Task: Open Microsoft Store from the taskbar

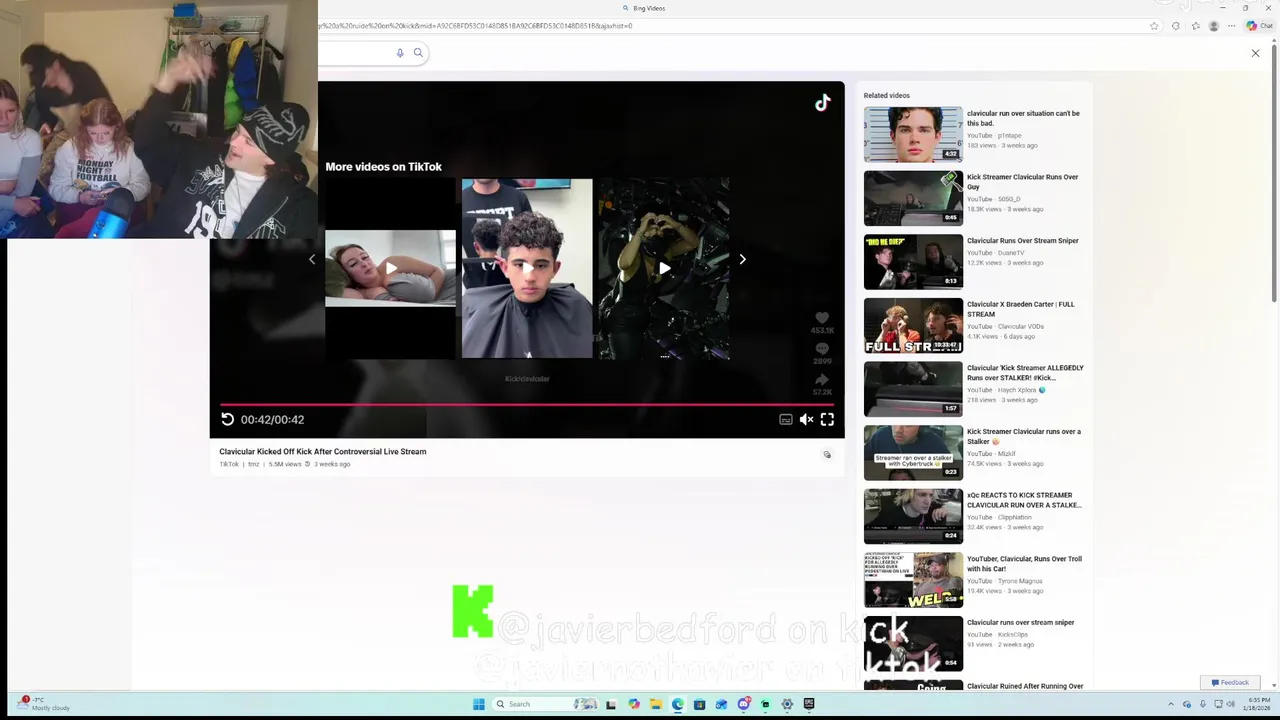Action: point(699,704)
